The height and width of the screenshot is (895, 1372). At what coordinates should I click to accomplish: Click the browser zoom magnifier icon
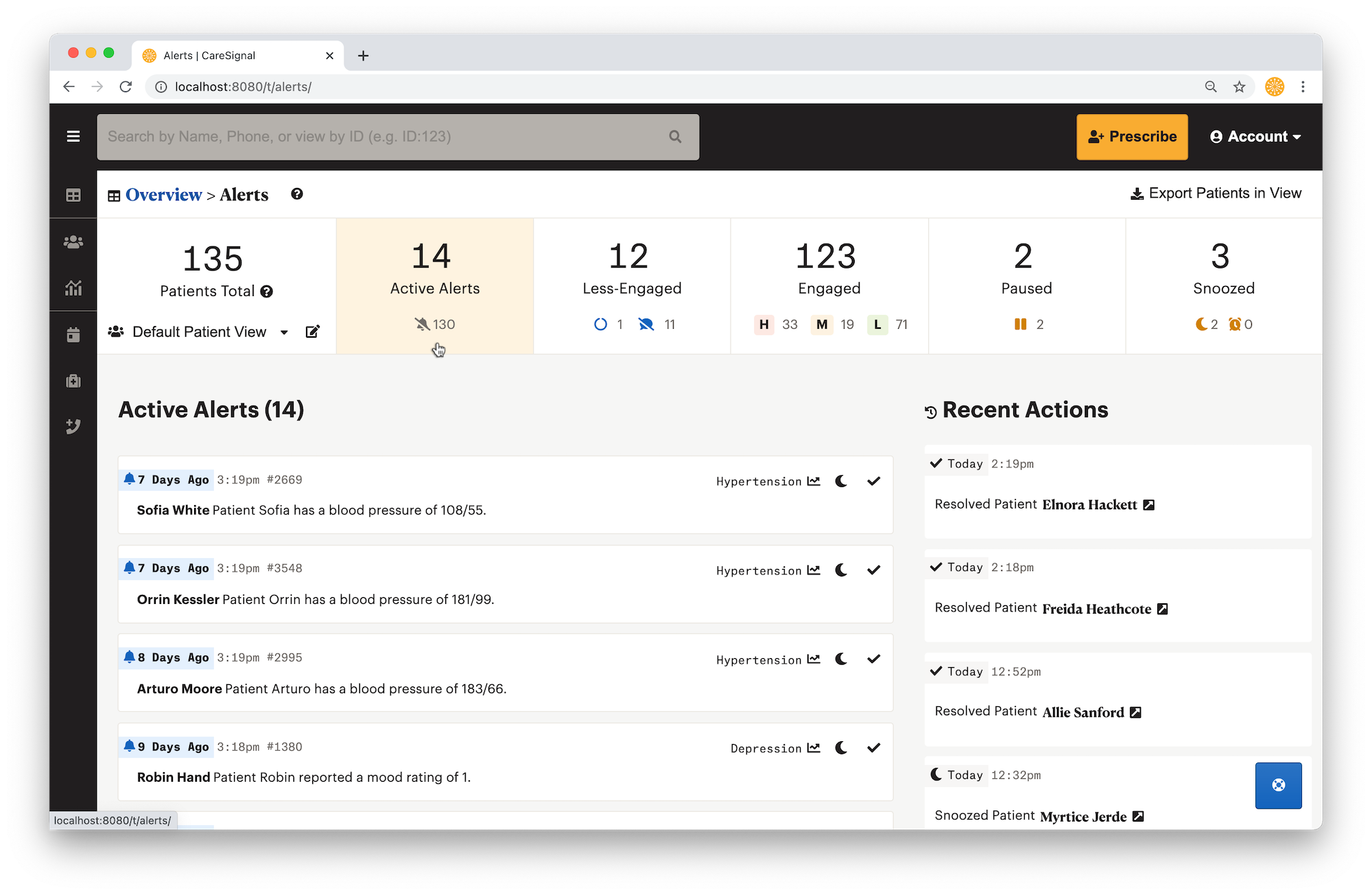tap(1211, 86)
